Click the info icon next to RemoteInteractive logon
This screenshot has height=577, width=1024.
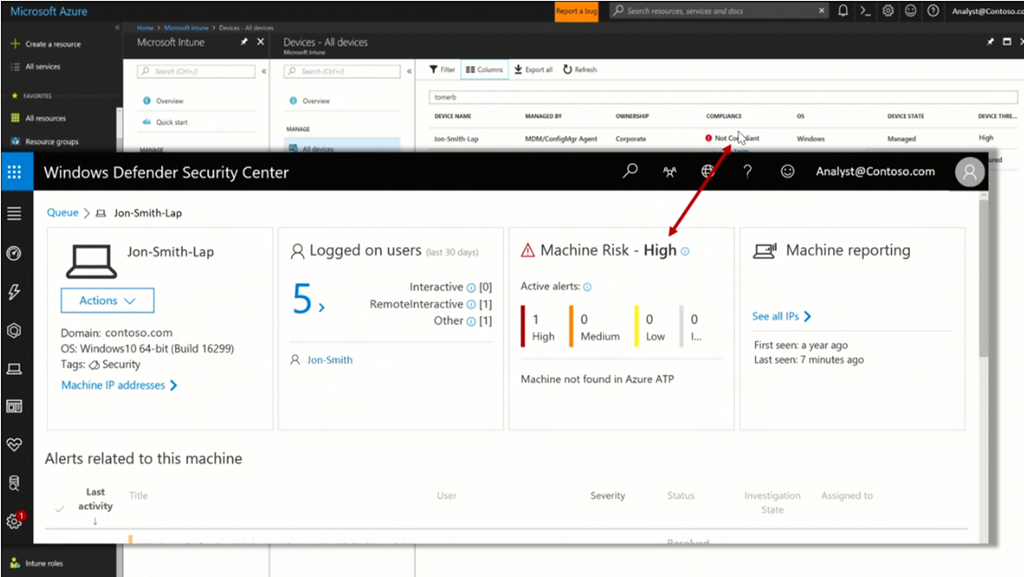[471, 304]
